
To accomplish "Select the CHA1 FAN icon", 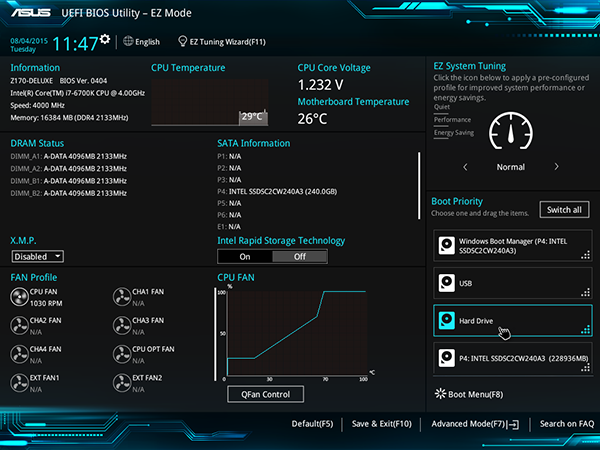I will coord(122,297).
